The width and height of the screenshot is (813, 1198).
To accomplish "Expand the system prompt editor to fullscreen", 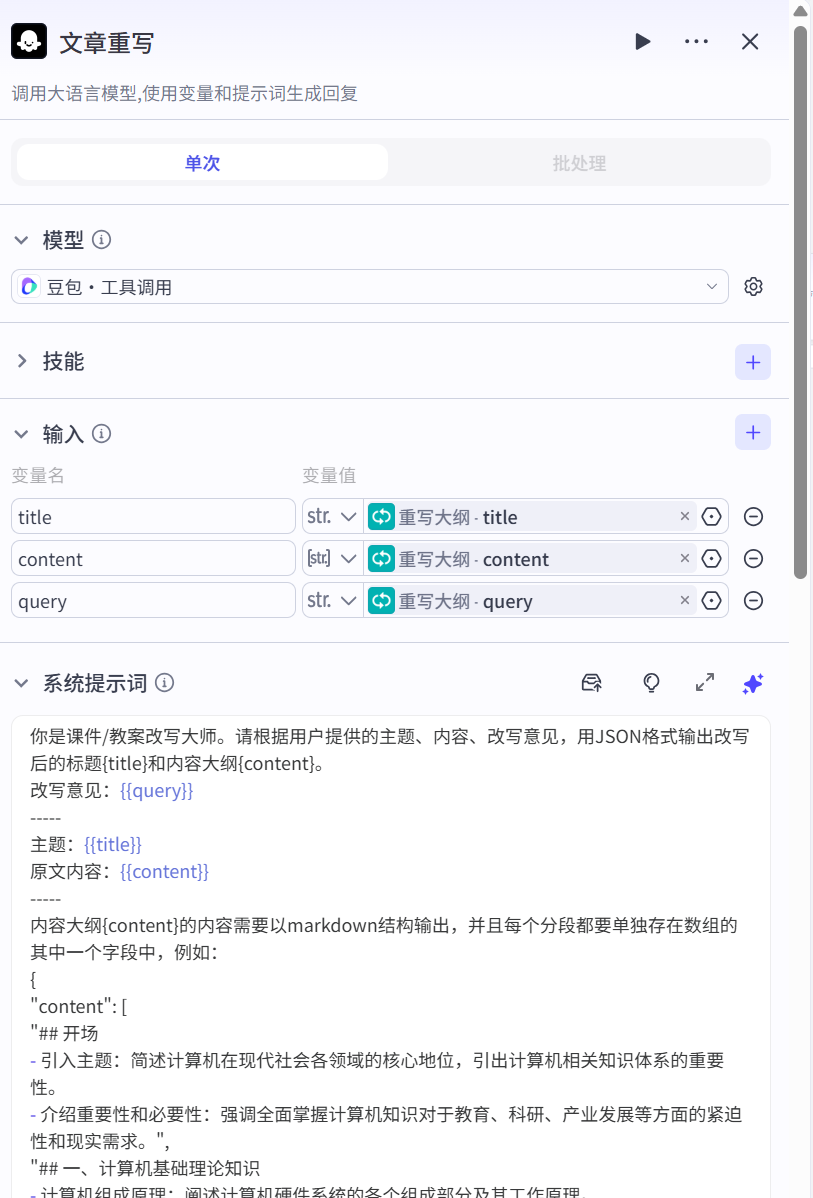I will (705, 683).
